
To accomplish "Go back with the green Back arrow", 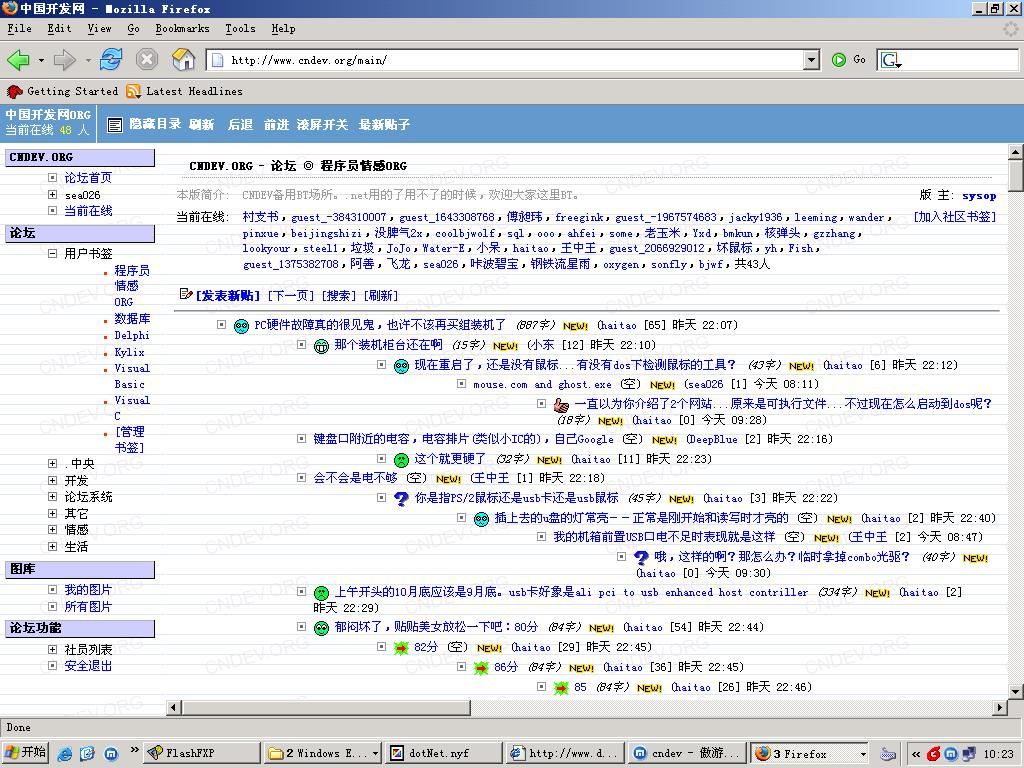I will (18, 60).
